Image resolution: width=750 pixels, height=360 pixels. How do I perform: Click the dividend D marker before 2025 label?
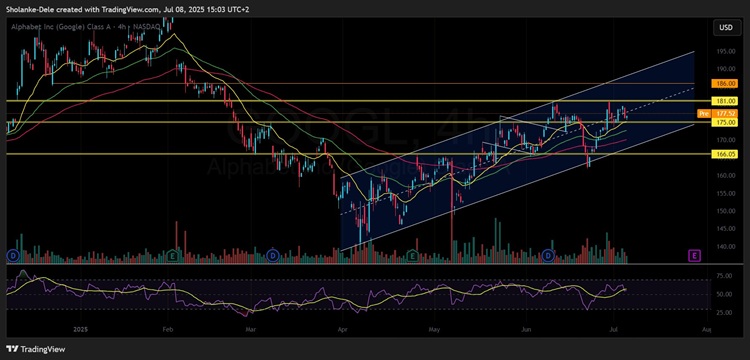[x=12, y=256]
